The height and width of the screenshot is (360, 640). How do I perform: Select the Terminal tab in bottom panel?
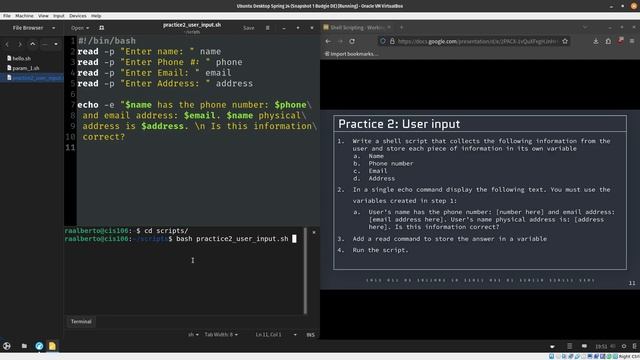coord(81,322)
